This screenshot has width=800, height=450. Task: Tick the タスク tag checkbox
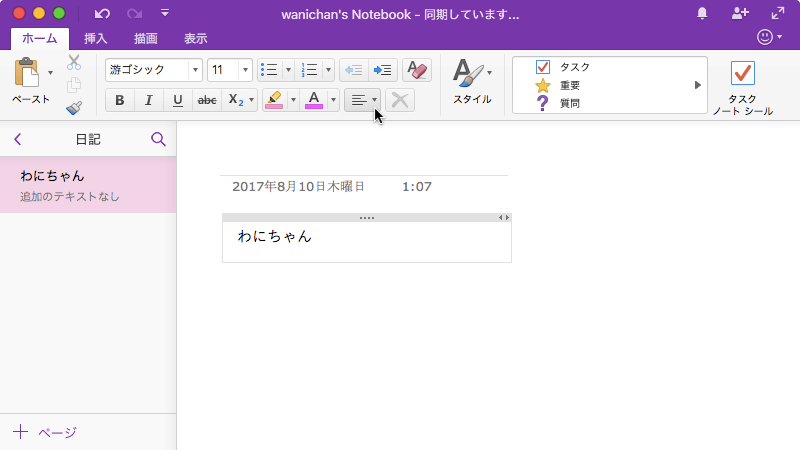pyautogui.click(x=543, y=67)
